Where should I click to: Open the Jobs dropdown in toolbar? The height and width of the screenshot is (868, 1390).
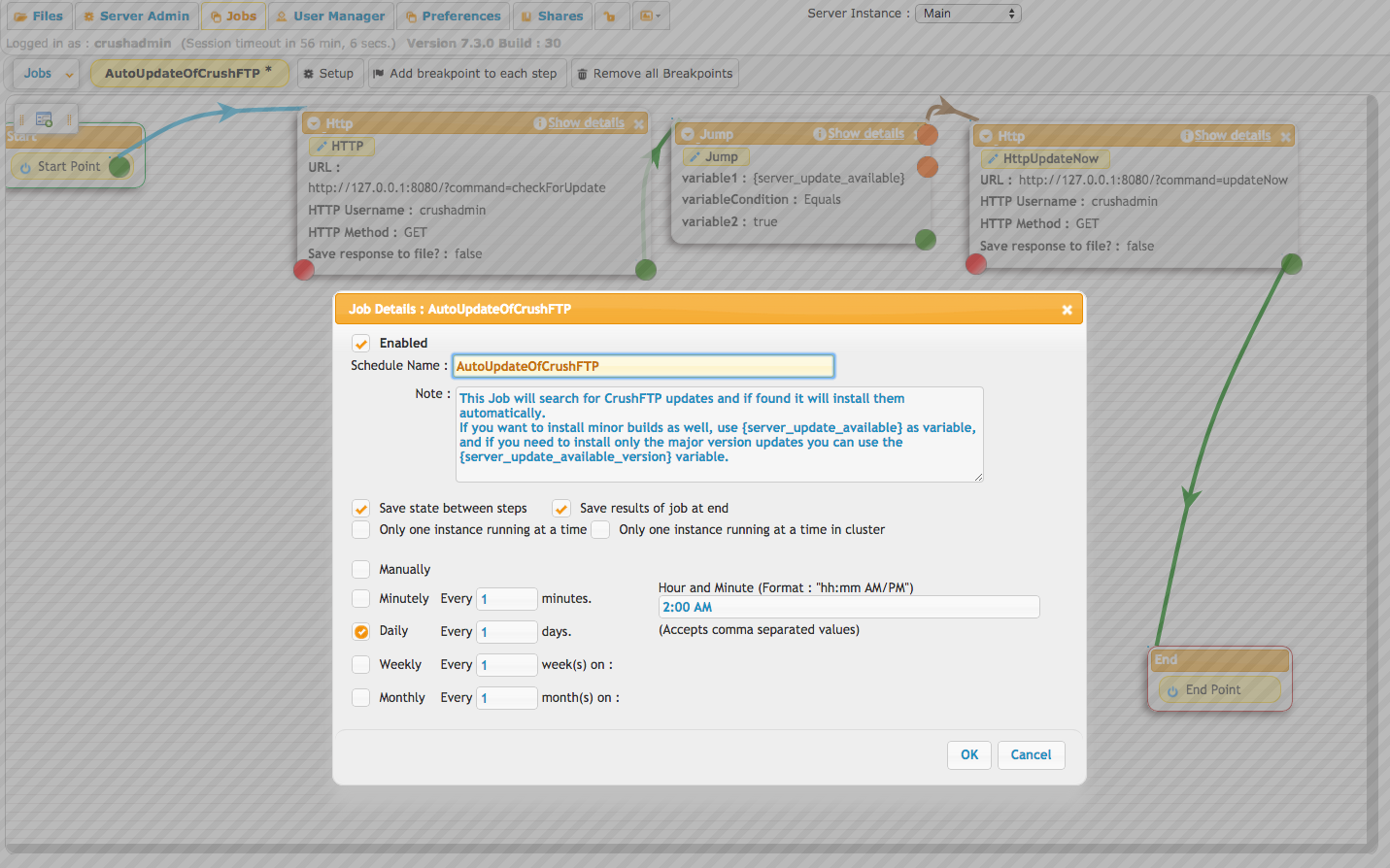46,74
